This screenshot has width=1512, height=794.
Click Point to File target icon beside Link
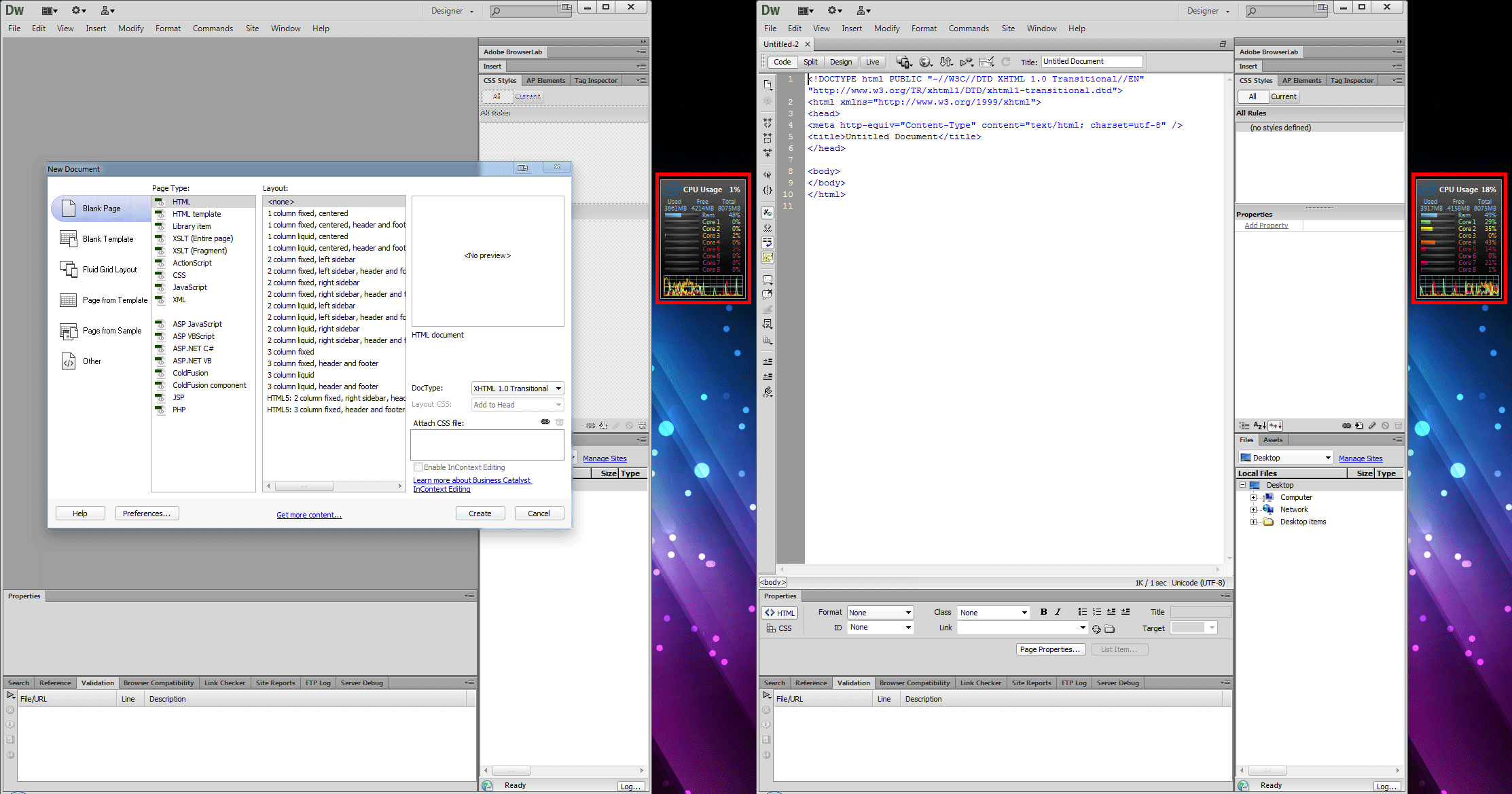coord(1096,629)
